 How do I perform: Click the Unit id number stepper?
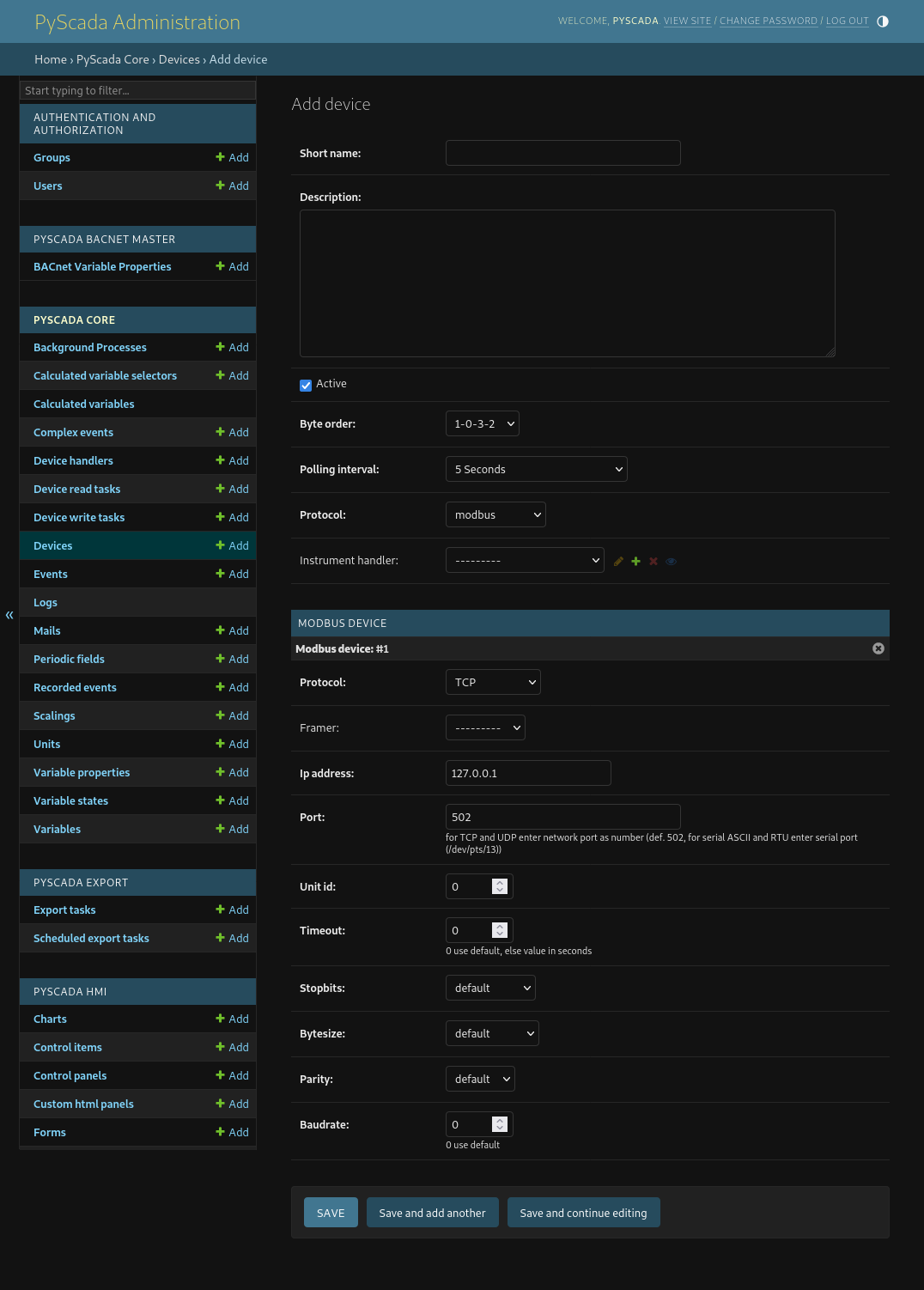pos(500,886)
